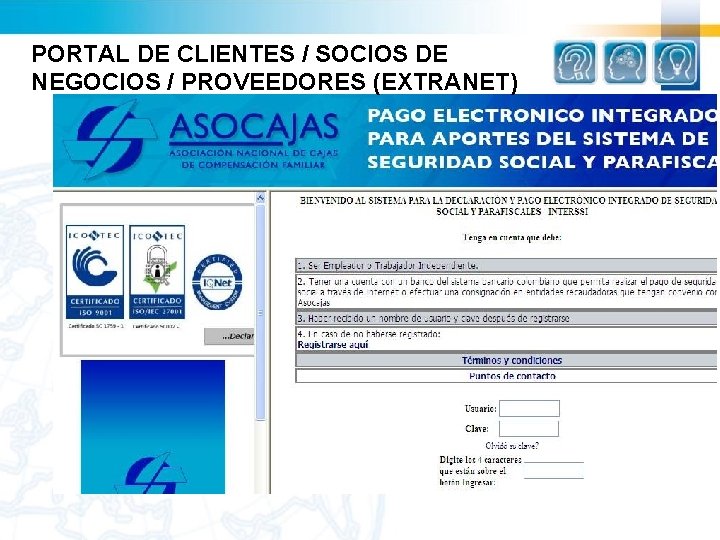Image resolution: width=720 pixels, height=540 pixels.
Task: Click the Olvidó su clave? link
Action: (x=512, y=445)
